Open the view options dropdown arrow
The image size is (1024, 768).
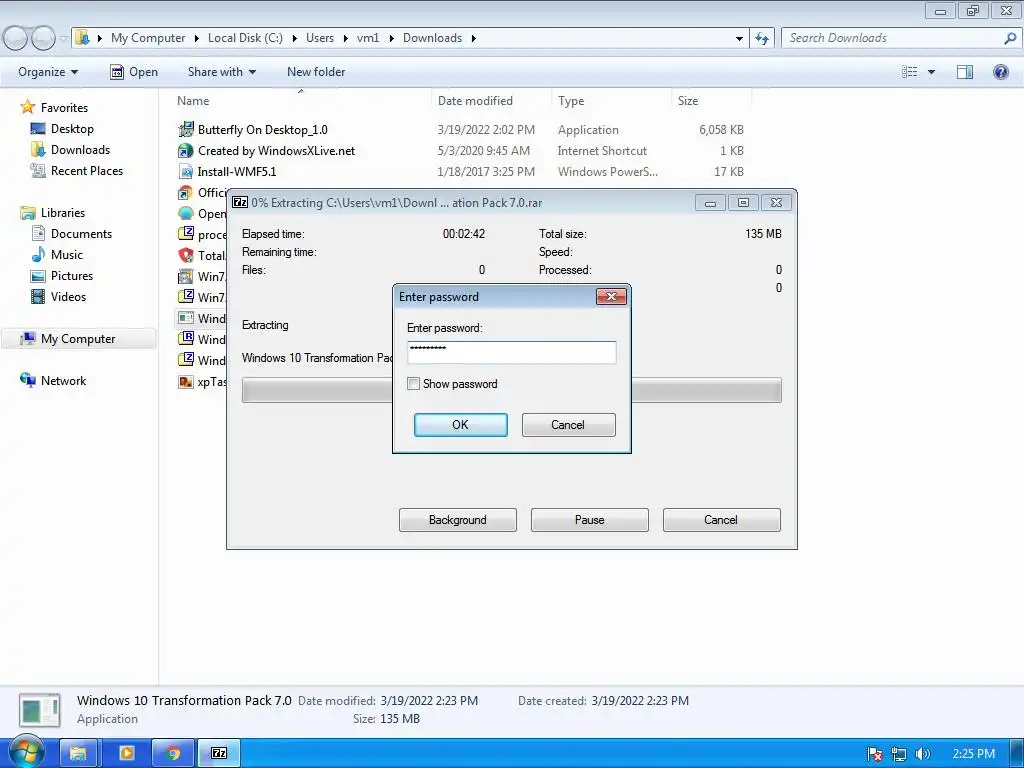tap(931, 72)
